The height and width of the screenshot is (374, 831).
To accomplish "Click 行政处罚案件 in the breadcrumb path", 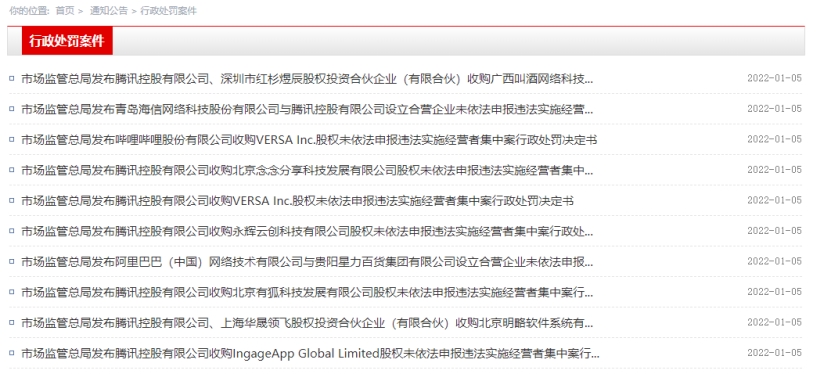I will [x=168, y=11].
